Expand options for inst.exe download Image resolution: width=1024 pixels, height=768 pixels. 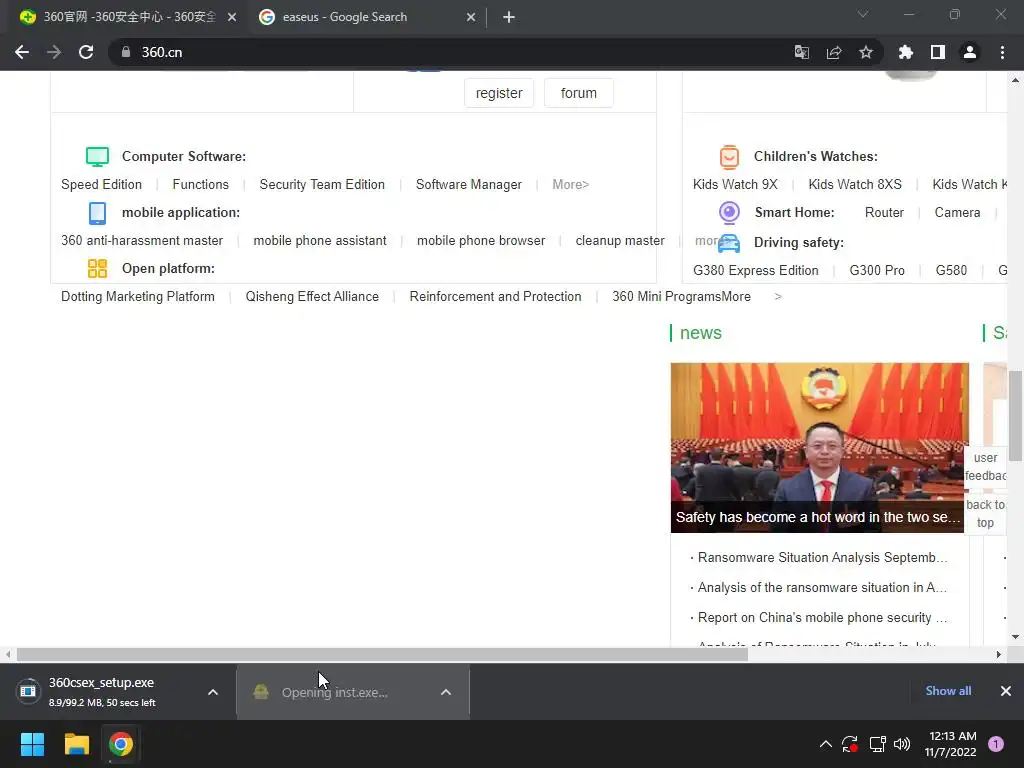(446, 692)
